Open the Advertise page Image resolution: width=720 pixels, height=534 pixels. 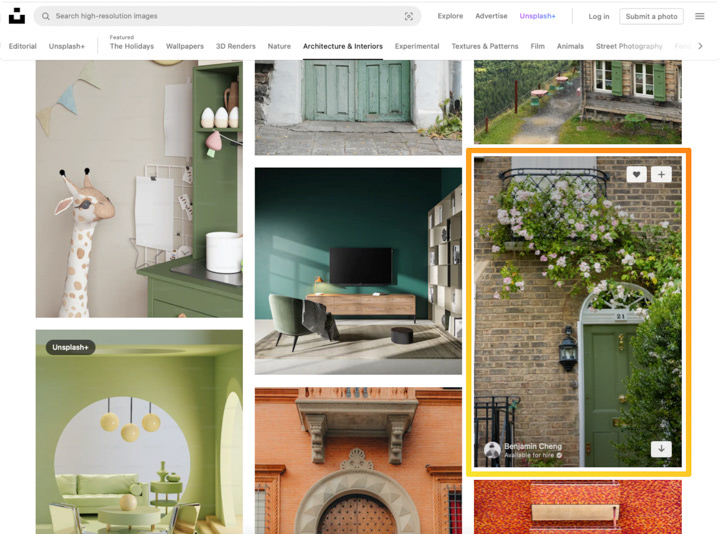(x=491, y=16)
